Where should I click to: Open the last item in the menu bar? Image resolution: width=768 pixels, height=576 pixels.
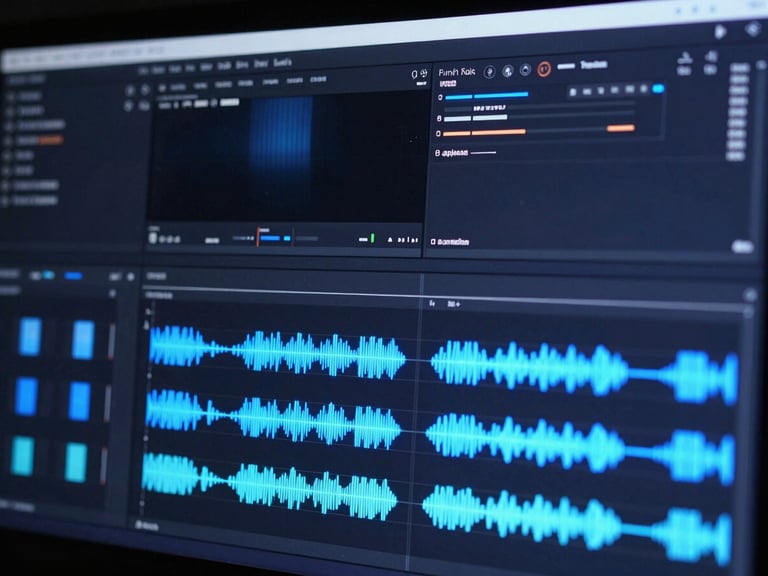point(283,63)
